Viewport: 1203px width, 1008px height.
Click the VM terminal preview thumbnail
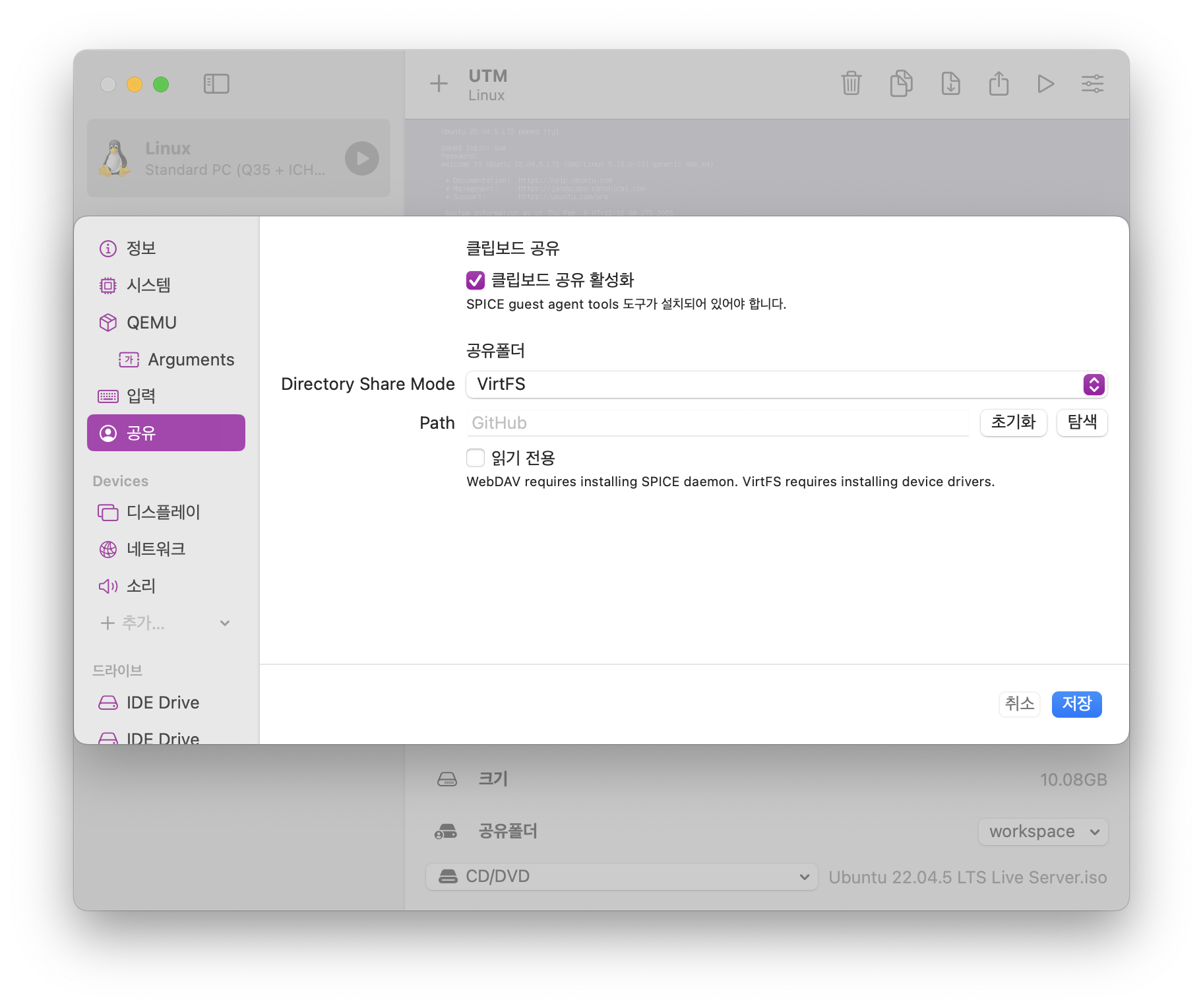click(x=766, y=168)
